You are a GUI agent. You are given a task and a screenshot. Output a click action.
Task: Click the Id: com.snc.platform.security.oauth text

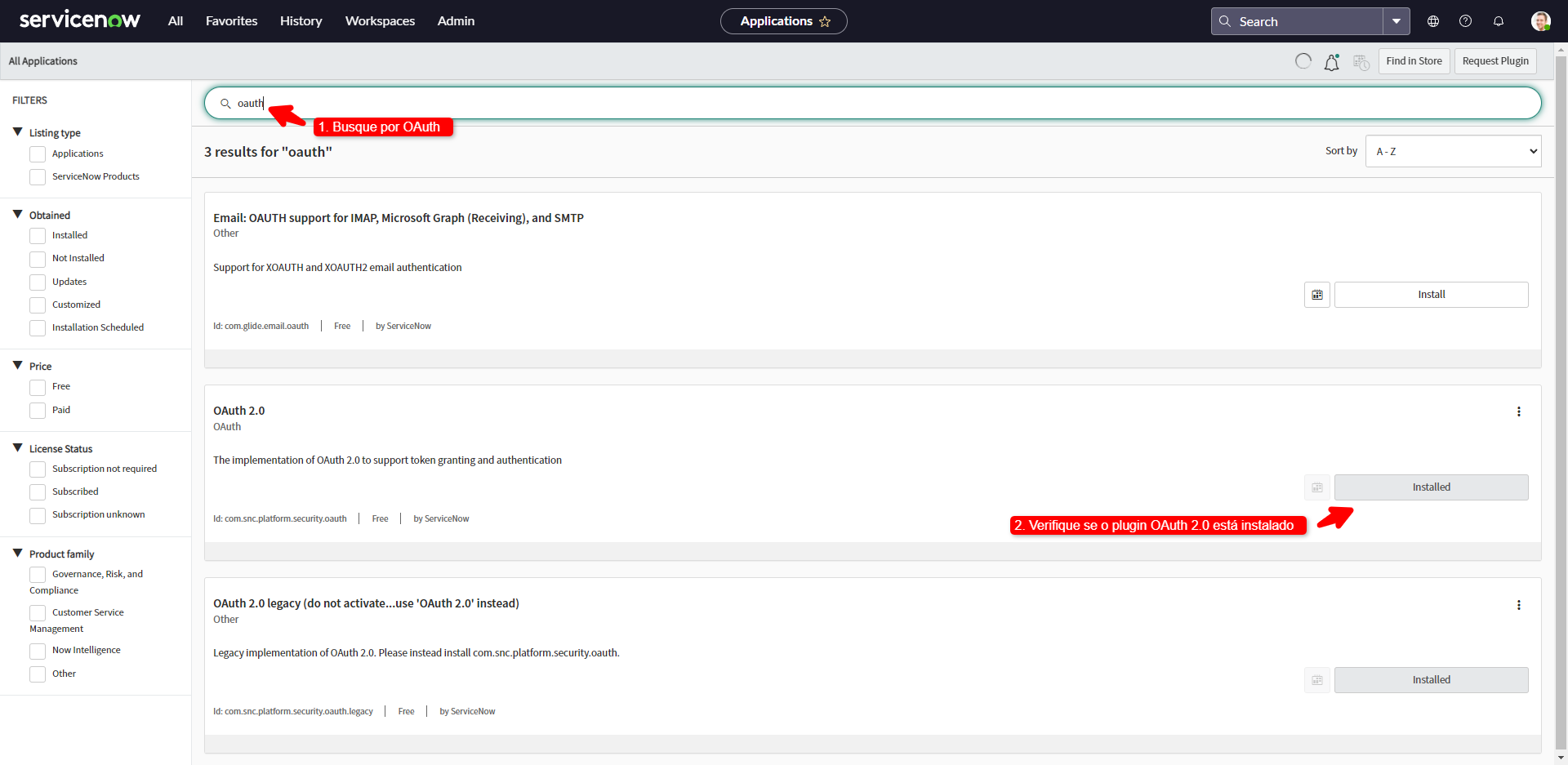[280, 519]
